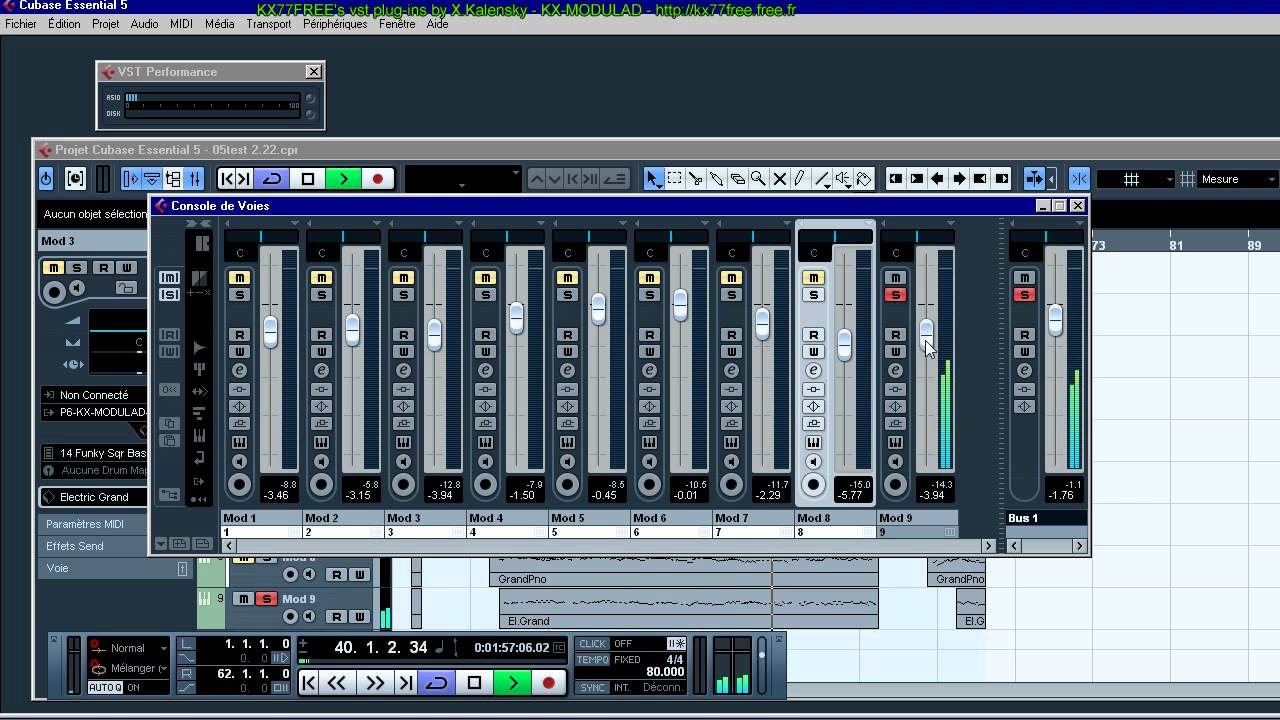Select the Color paint bucket tool
The width and height of the screenshot is (1280, 720).
(865, 179)
